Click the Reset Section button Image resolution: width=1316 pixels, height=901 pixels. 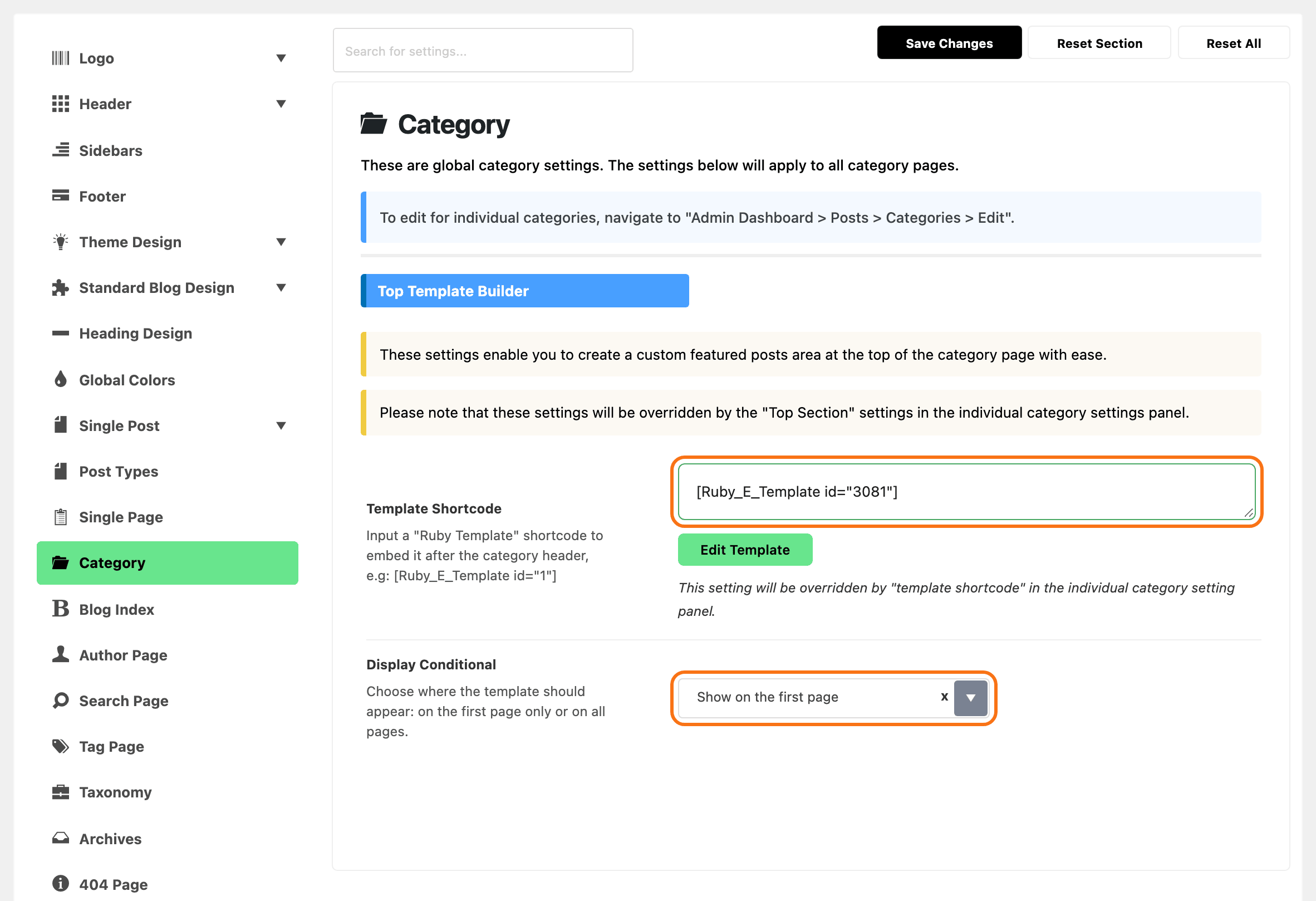pos(1099,43)
